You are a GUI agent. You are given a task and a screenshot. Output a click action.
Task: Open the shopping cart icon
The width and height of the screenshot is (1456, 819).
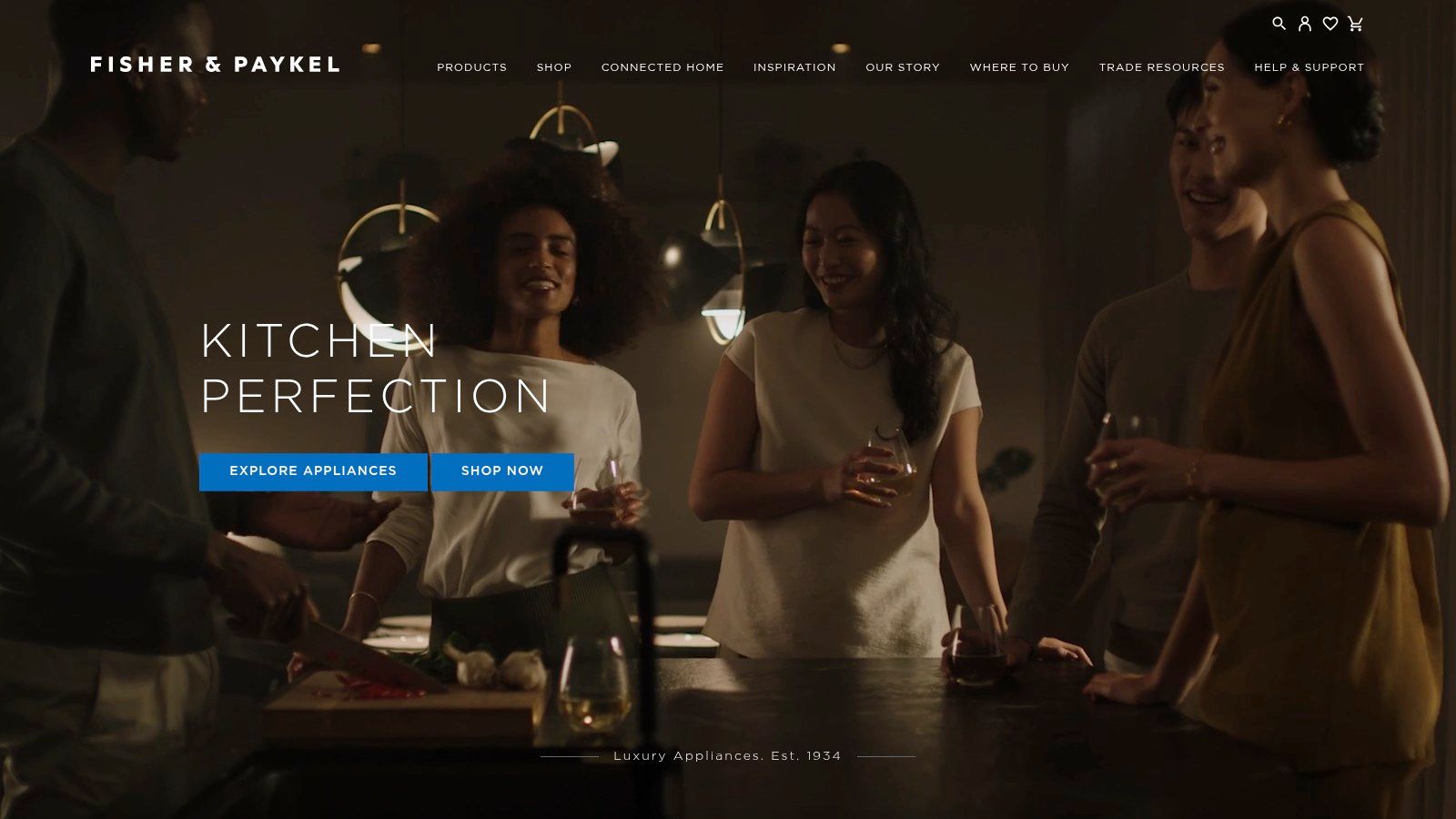1355,24
